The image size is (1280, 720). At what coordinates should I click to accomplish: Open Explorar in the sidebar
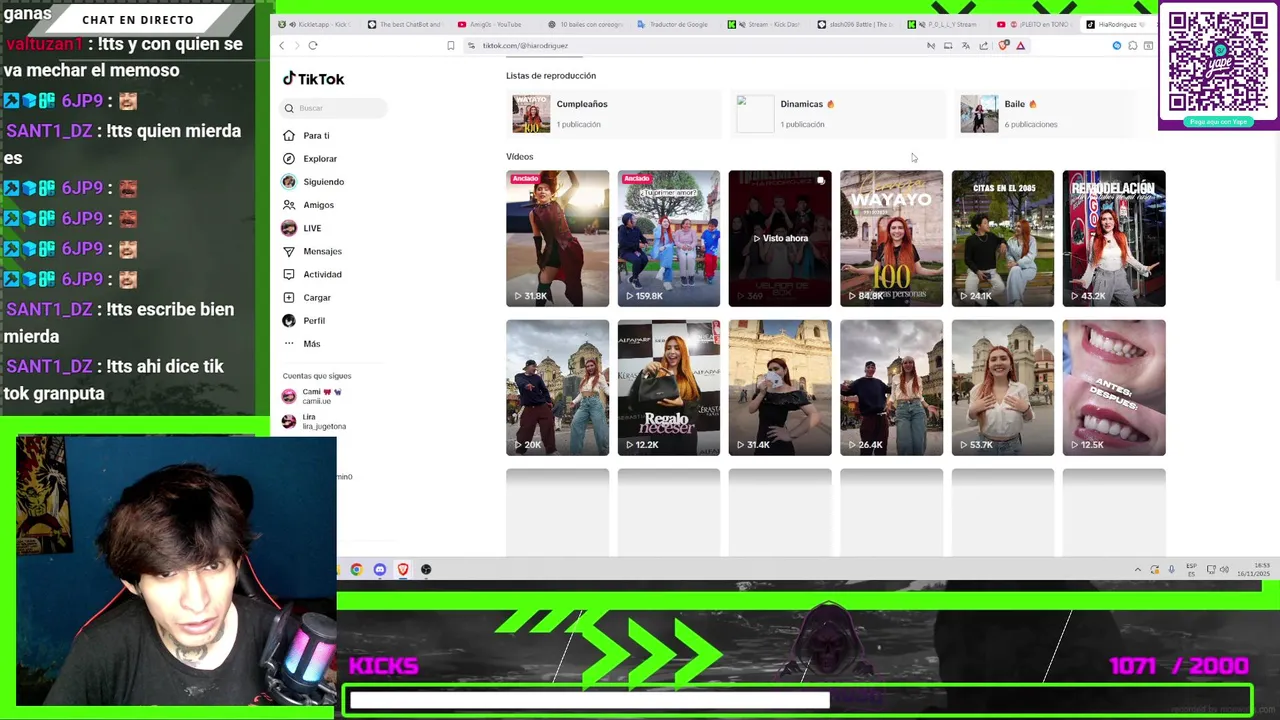tap(310, 159)
